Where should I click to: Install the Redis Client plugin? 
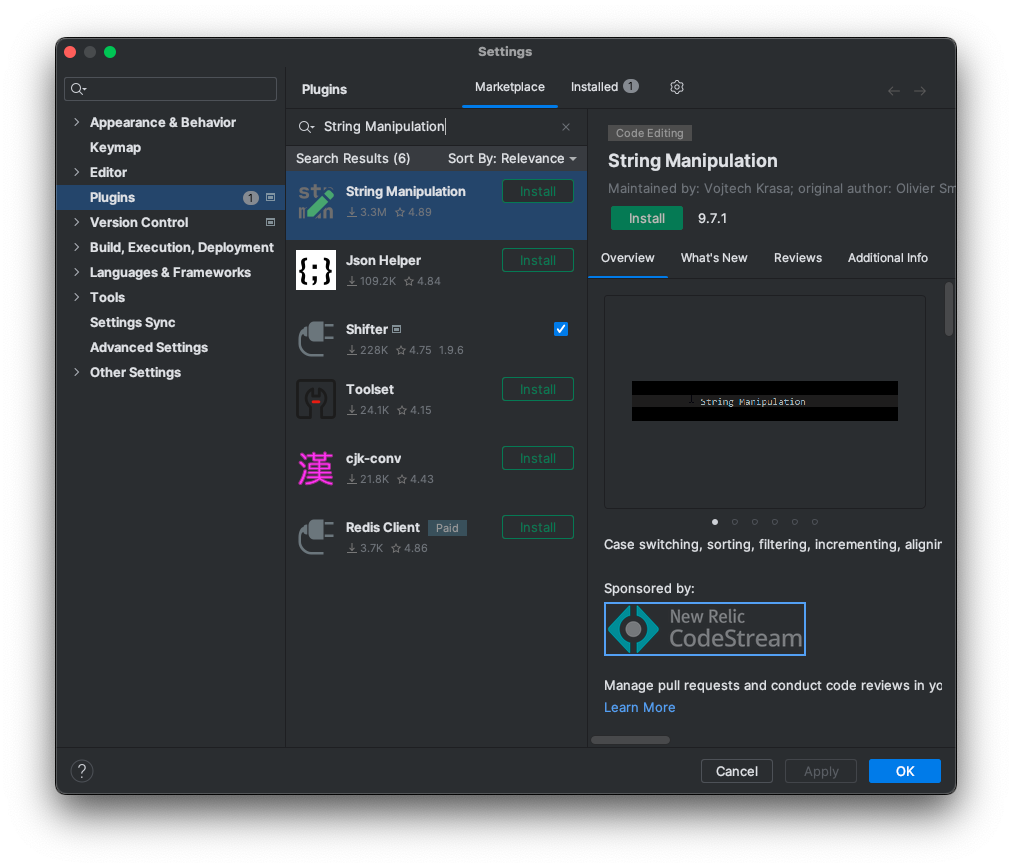click(538, 528)
